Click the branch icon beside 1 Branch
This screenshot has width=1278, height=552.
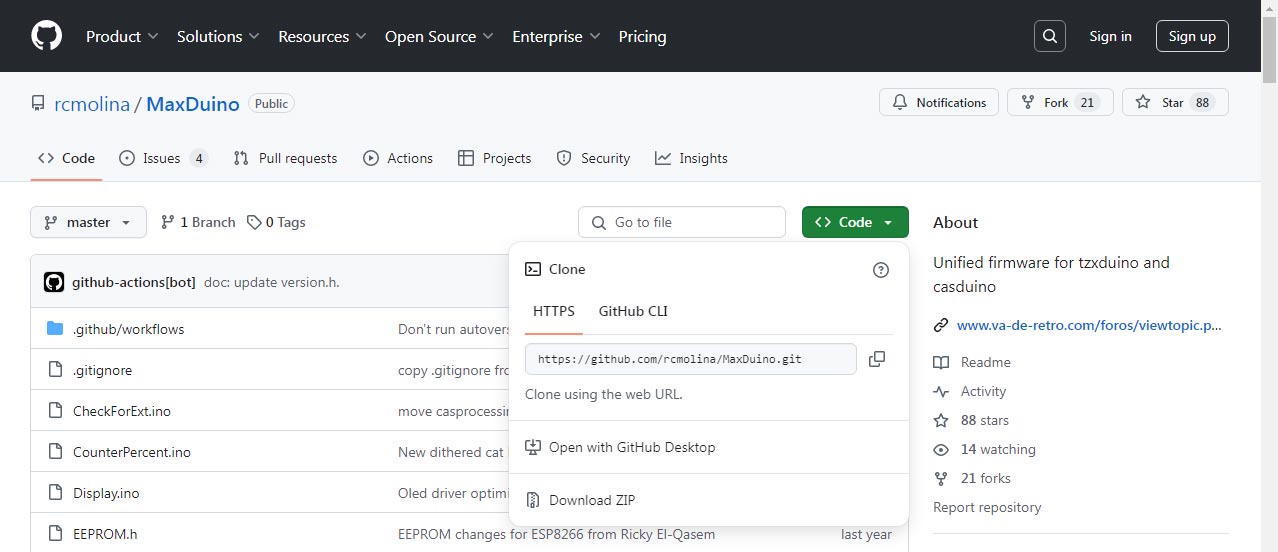168,222
